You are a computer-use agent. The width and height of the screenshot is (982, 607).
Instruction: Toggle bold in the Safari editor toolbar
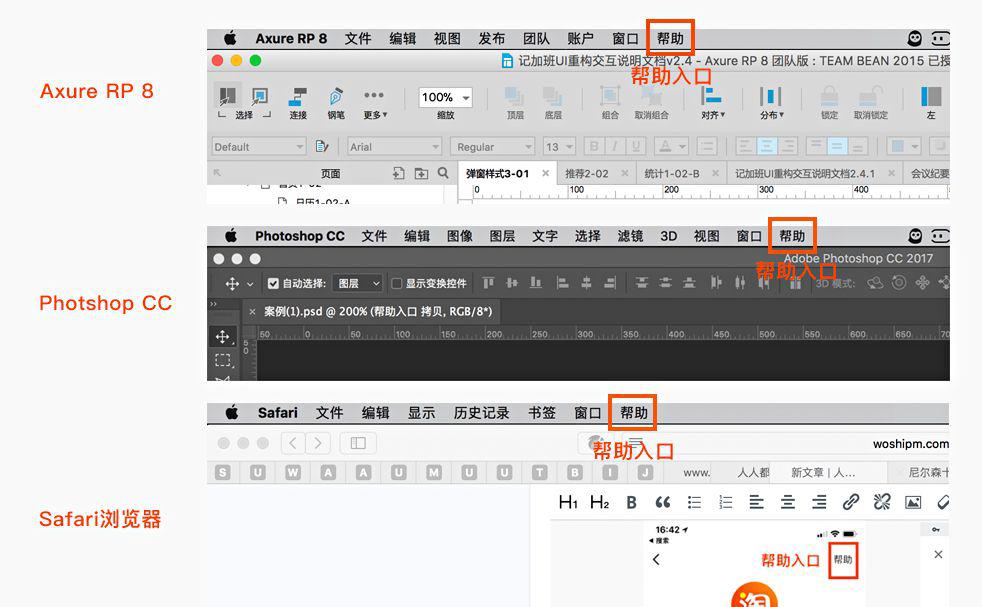[x=631, y=502]
